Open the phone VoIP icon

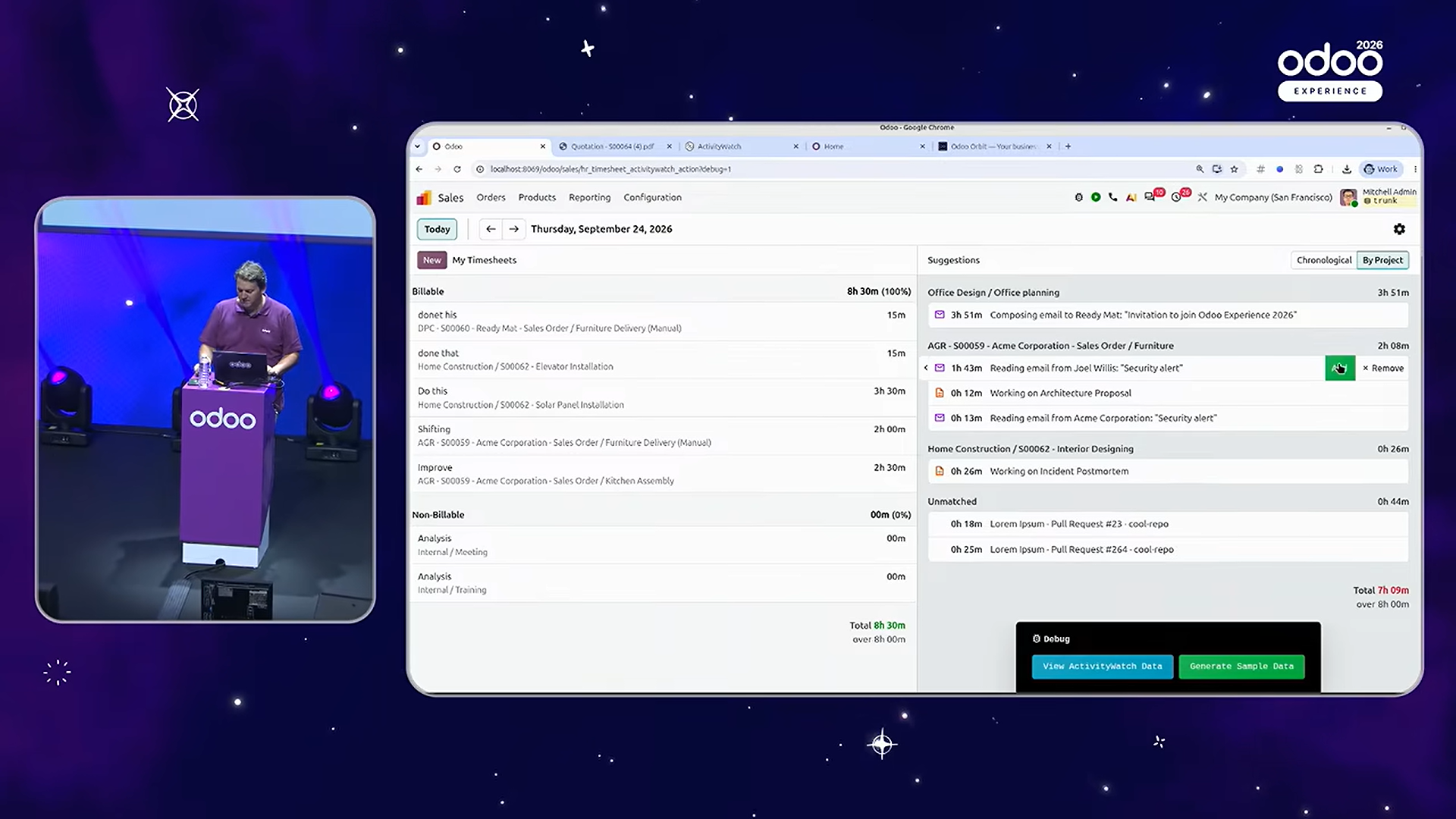[1113, 197]
